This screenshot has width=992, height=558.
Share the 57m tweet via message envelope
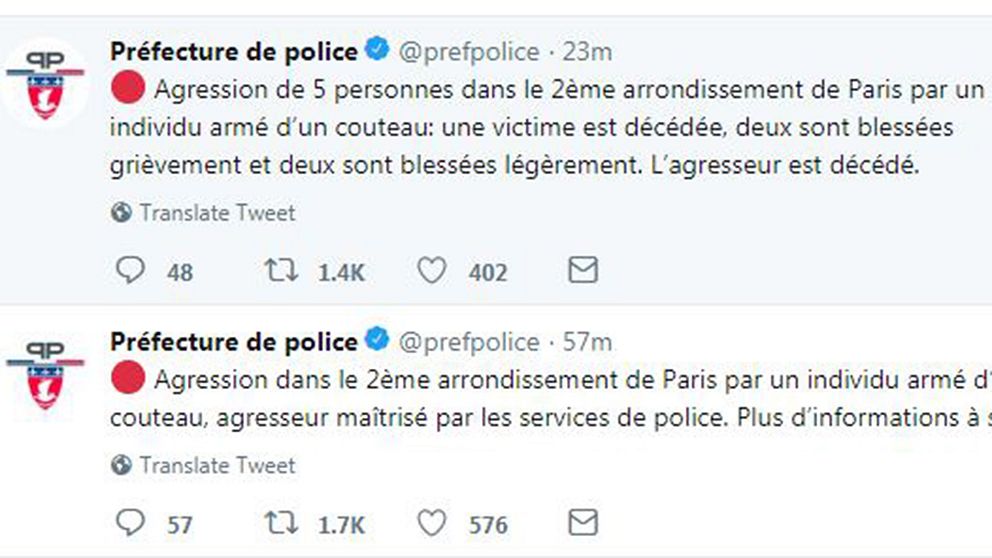583,523
